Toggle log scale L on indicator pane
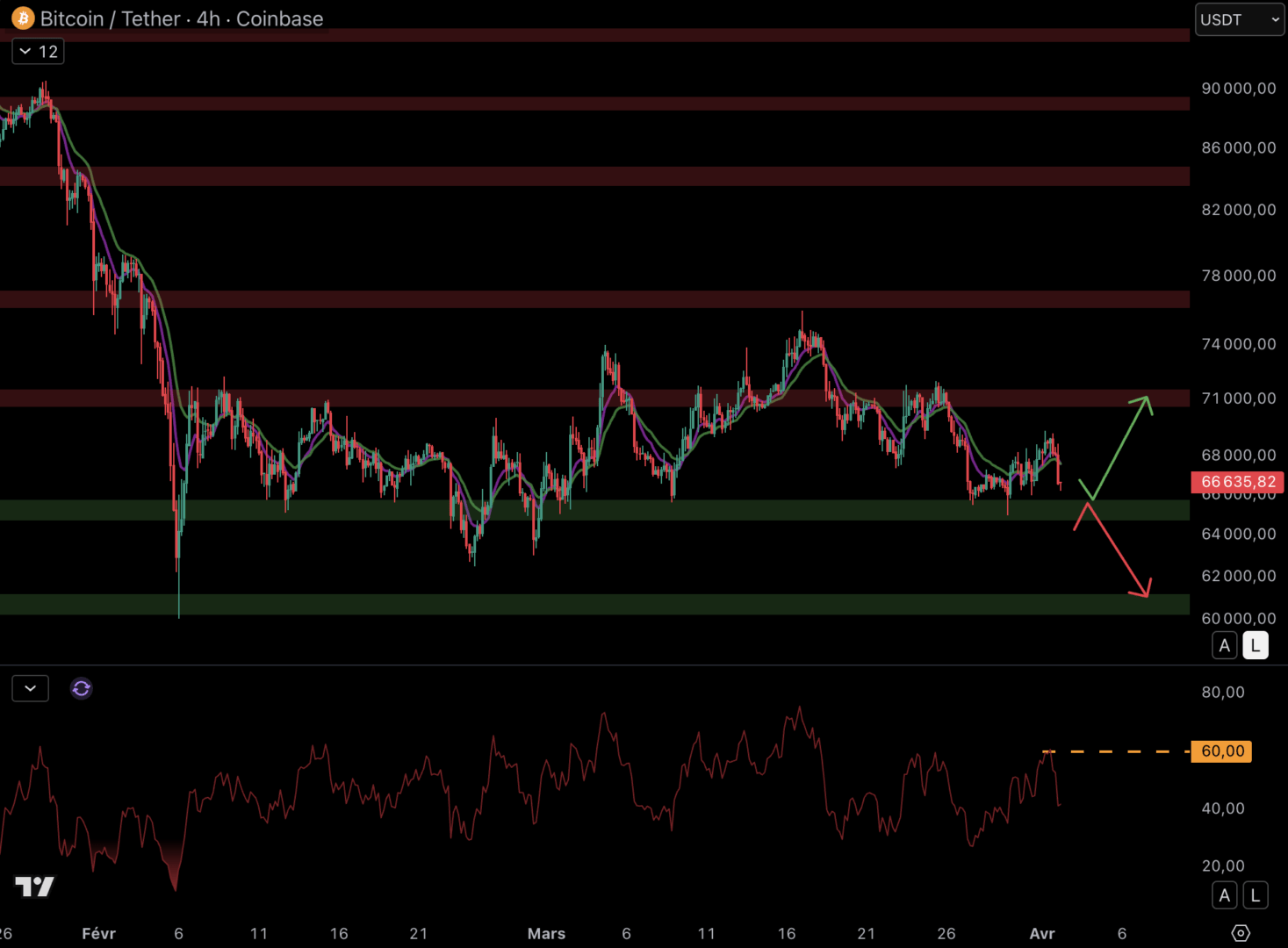The width and height of the screenshot is (1288, 948). pos(1256,895)
